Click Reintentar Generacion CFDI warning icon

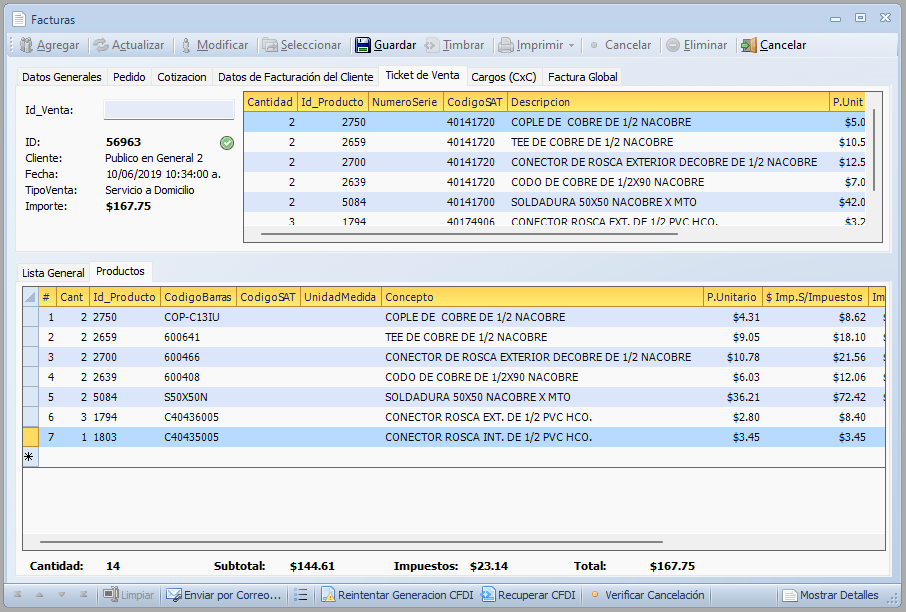point(328,595)
